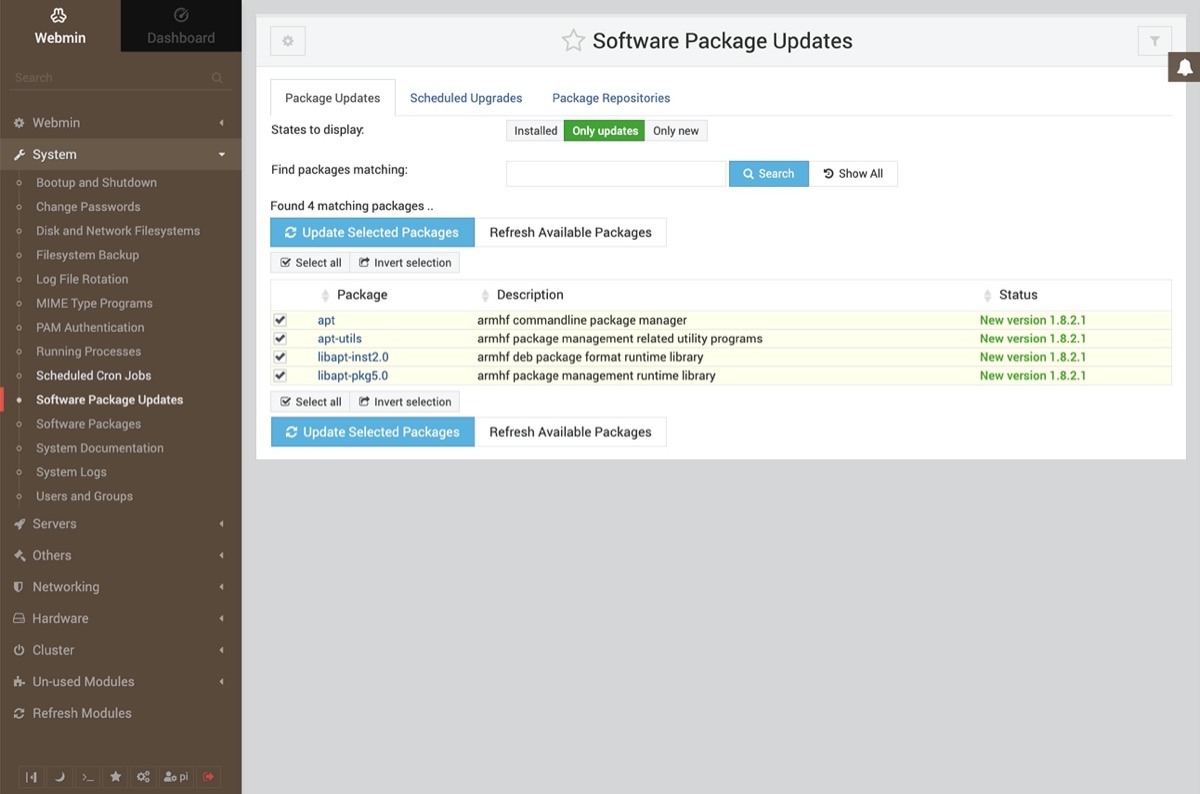The image size is (1200, 794).
Task: Star the Software Package Updates page
Action: point(573,41)
